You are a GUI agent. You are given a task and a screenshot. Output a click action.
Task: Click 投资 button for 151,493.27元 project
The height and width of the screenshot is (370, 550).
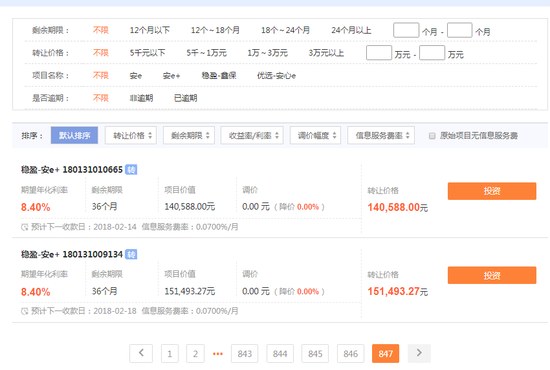(x=492, y=276)
